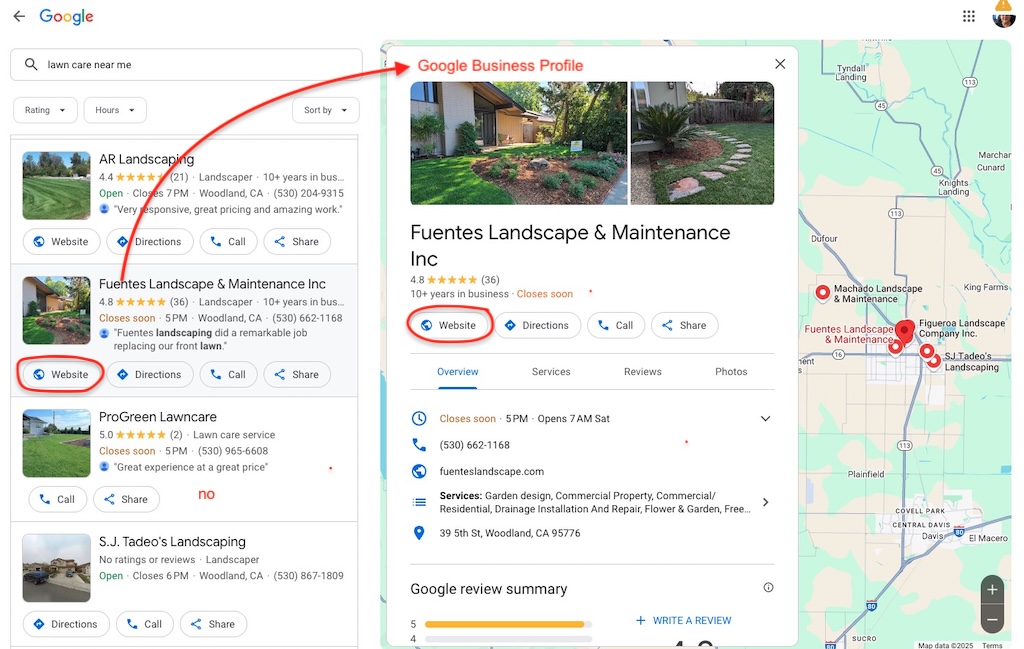Click Call in Fuentes list result
The height and width of the screenshot is (649, 1024).
click(x=228, y=374)
